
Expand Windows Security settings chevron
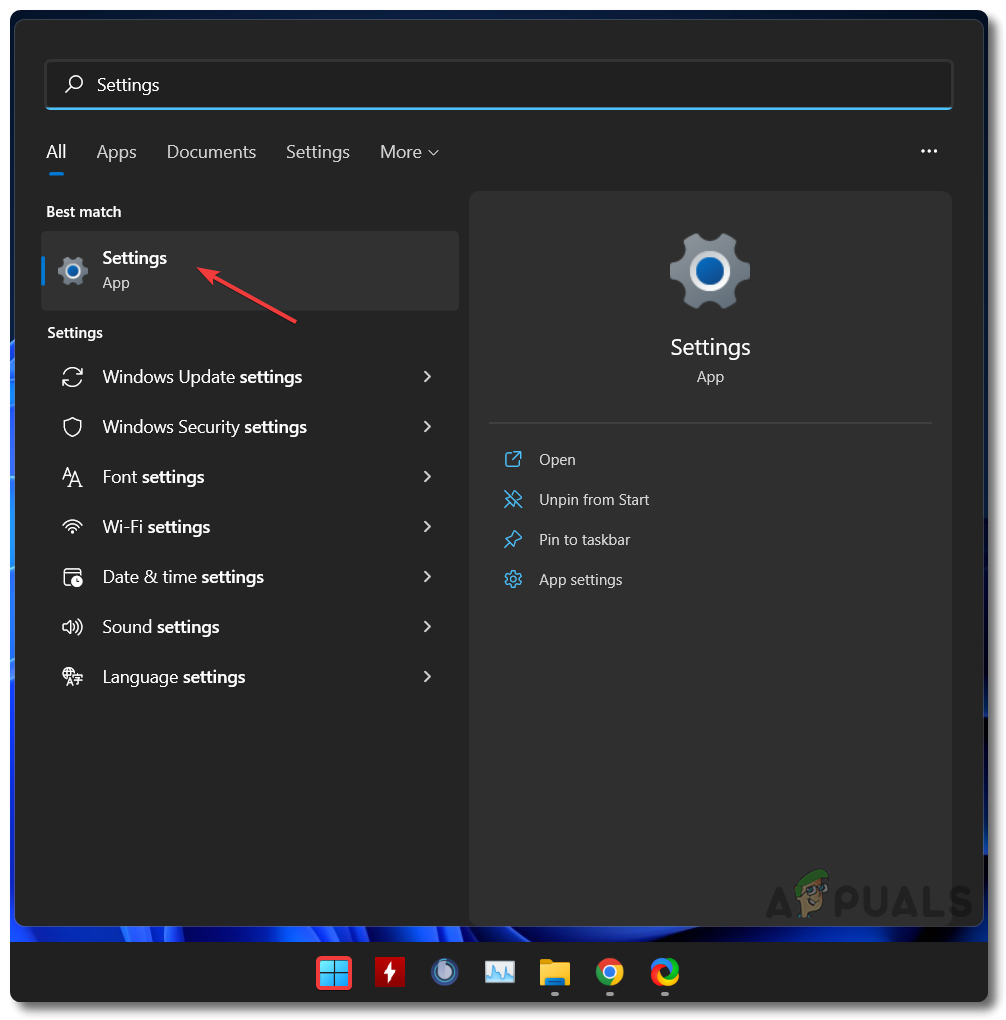427,427
